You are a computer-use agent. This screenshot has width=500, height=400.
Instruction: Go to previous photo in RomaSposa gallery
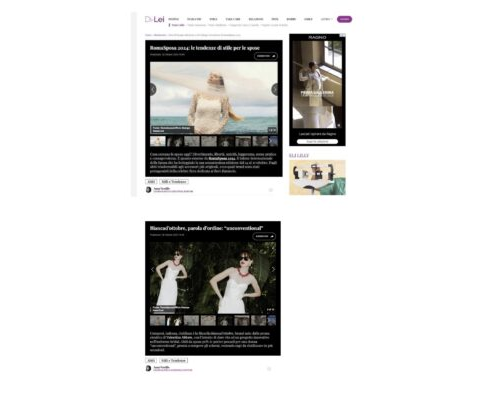click(153, 89)
